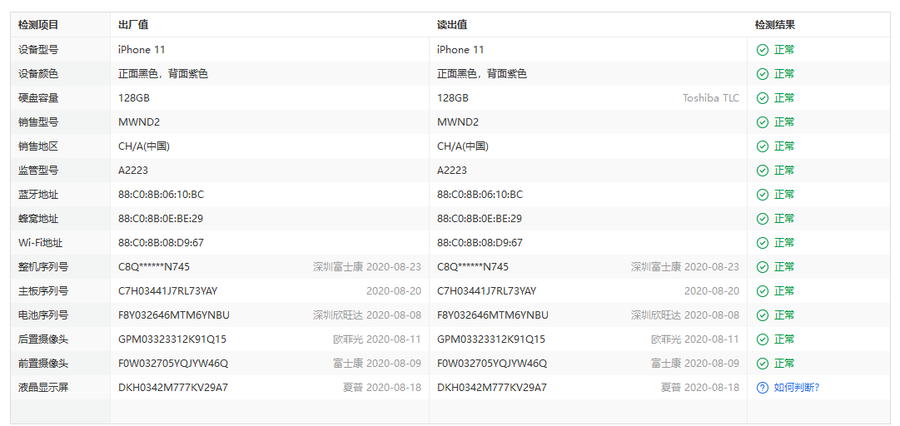Click the green check icon in 销售型号 row
This screenshot has height=426, width=900.
click(x=762, y=122)
